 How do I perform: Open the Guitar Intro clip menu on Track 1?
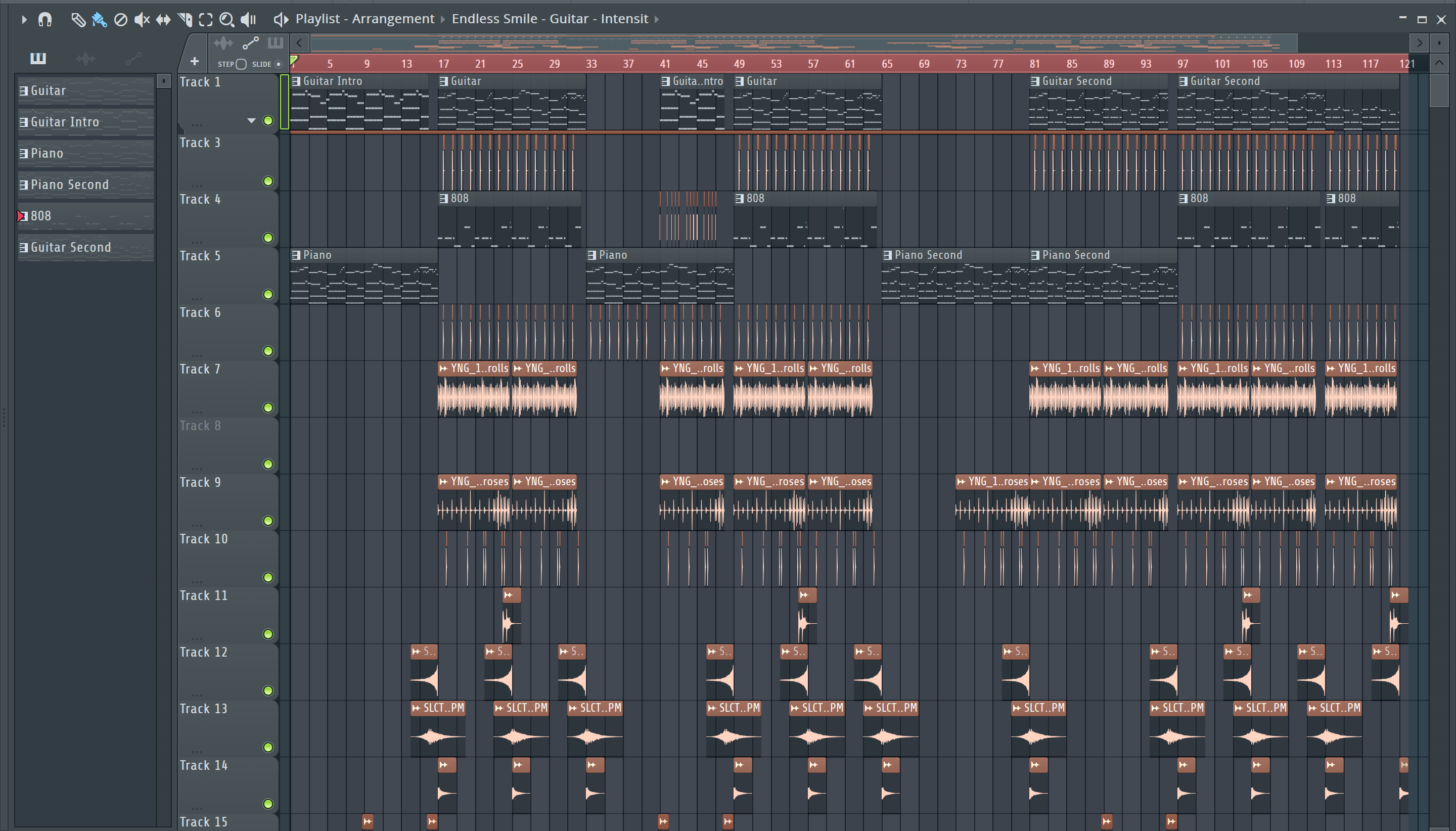(296, 81)
